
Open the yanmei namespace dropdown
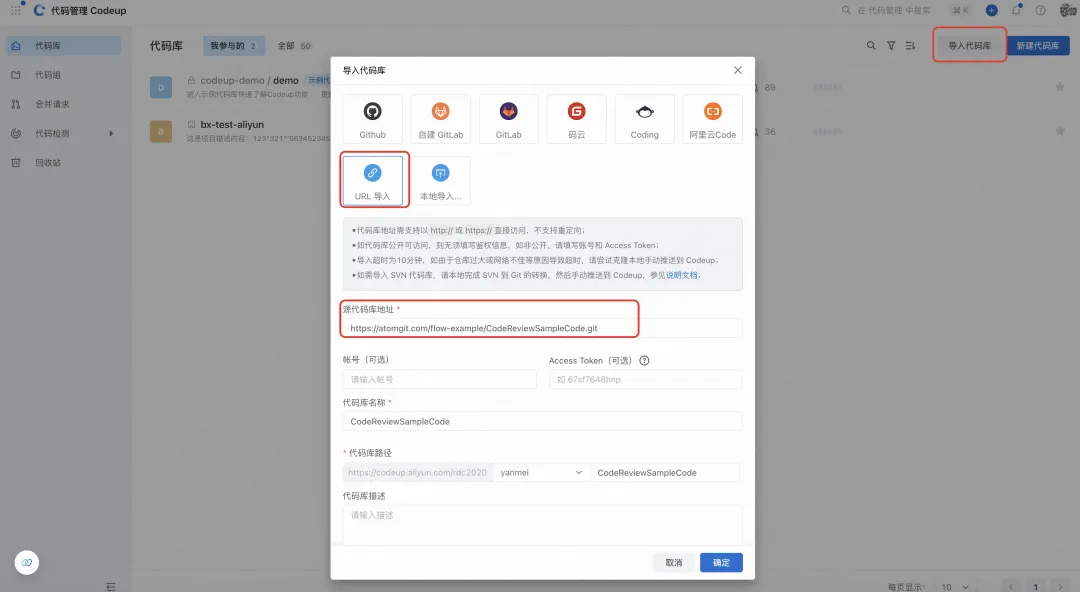(x=541, y=472)
